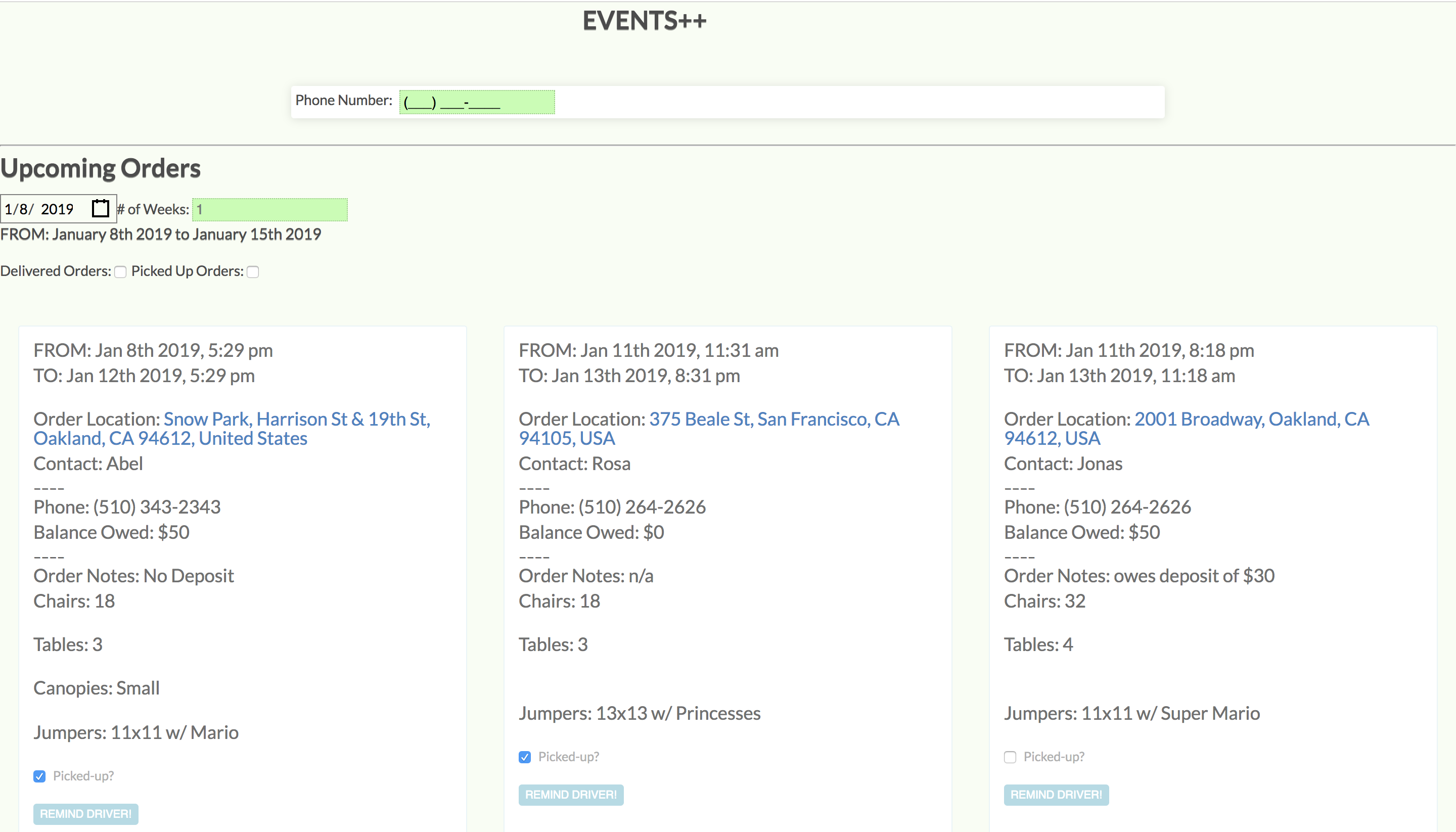Uncheck Picked-up for Abel's order
Image resolution: width=1456 pixels, height=832 pixels.
(39, 776)
